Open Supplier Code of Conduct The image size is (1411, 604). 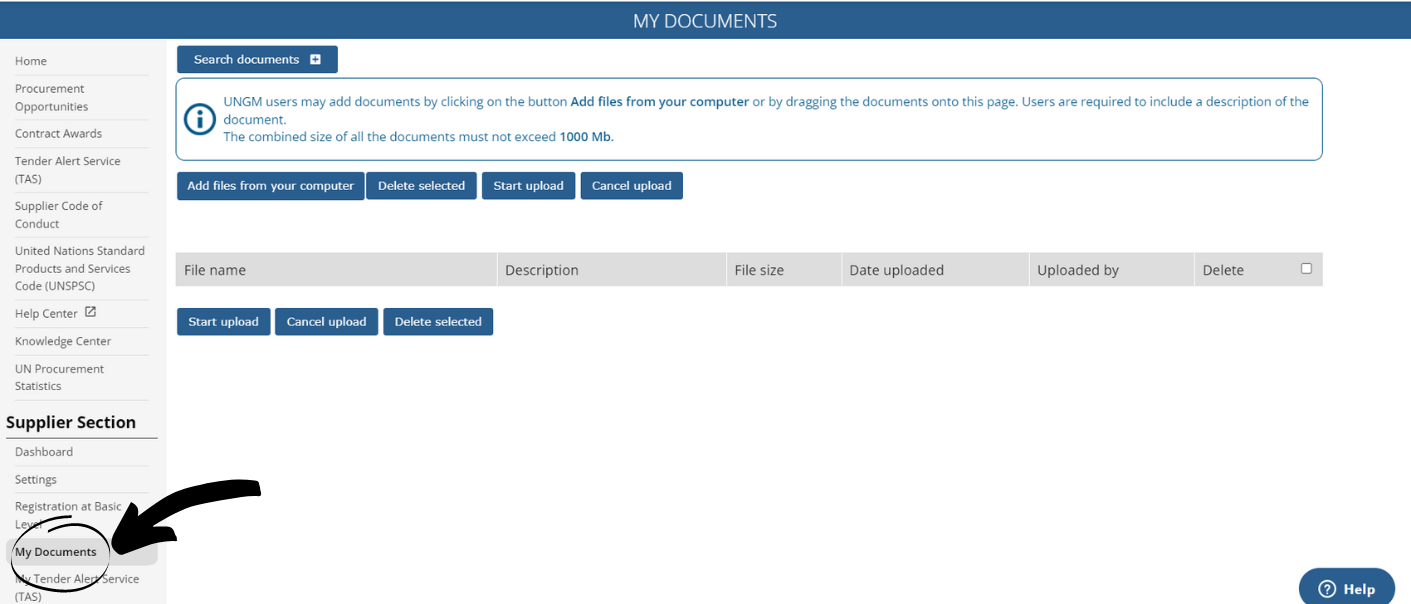tap(58, 215)
